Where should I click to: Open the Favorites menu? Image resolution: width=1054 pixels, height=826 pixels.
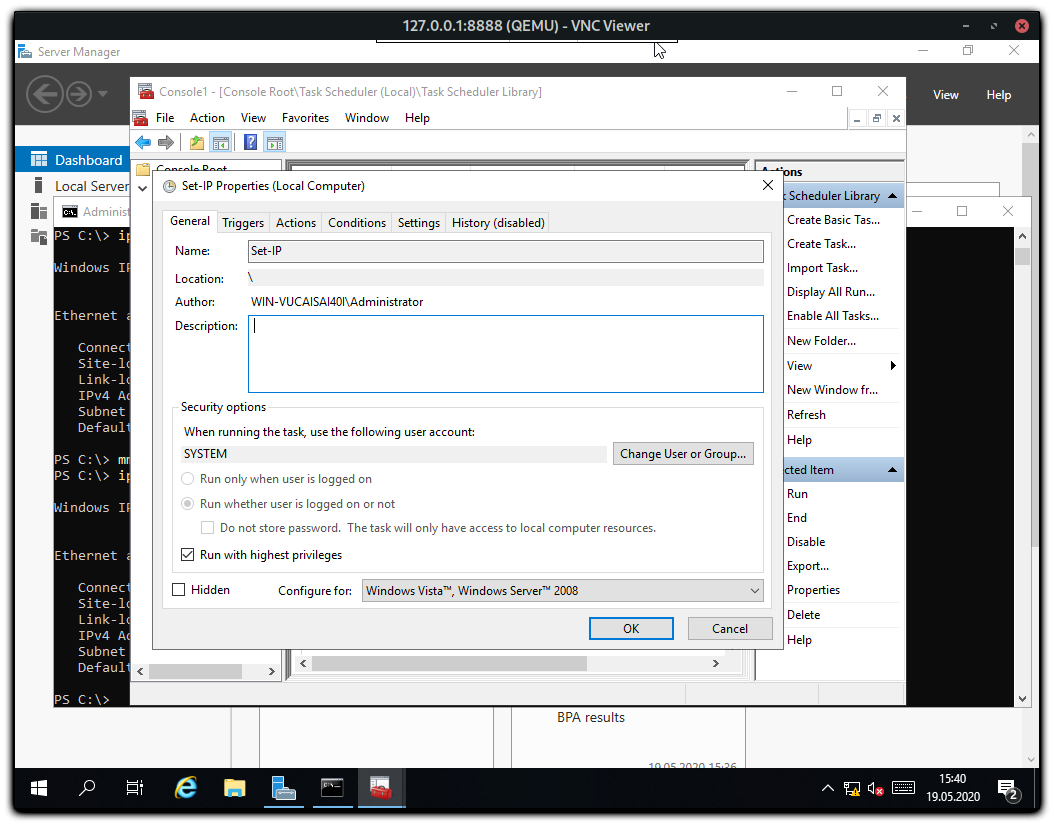pos(305,118)
